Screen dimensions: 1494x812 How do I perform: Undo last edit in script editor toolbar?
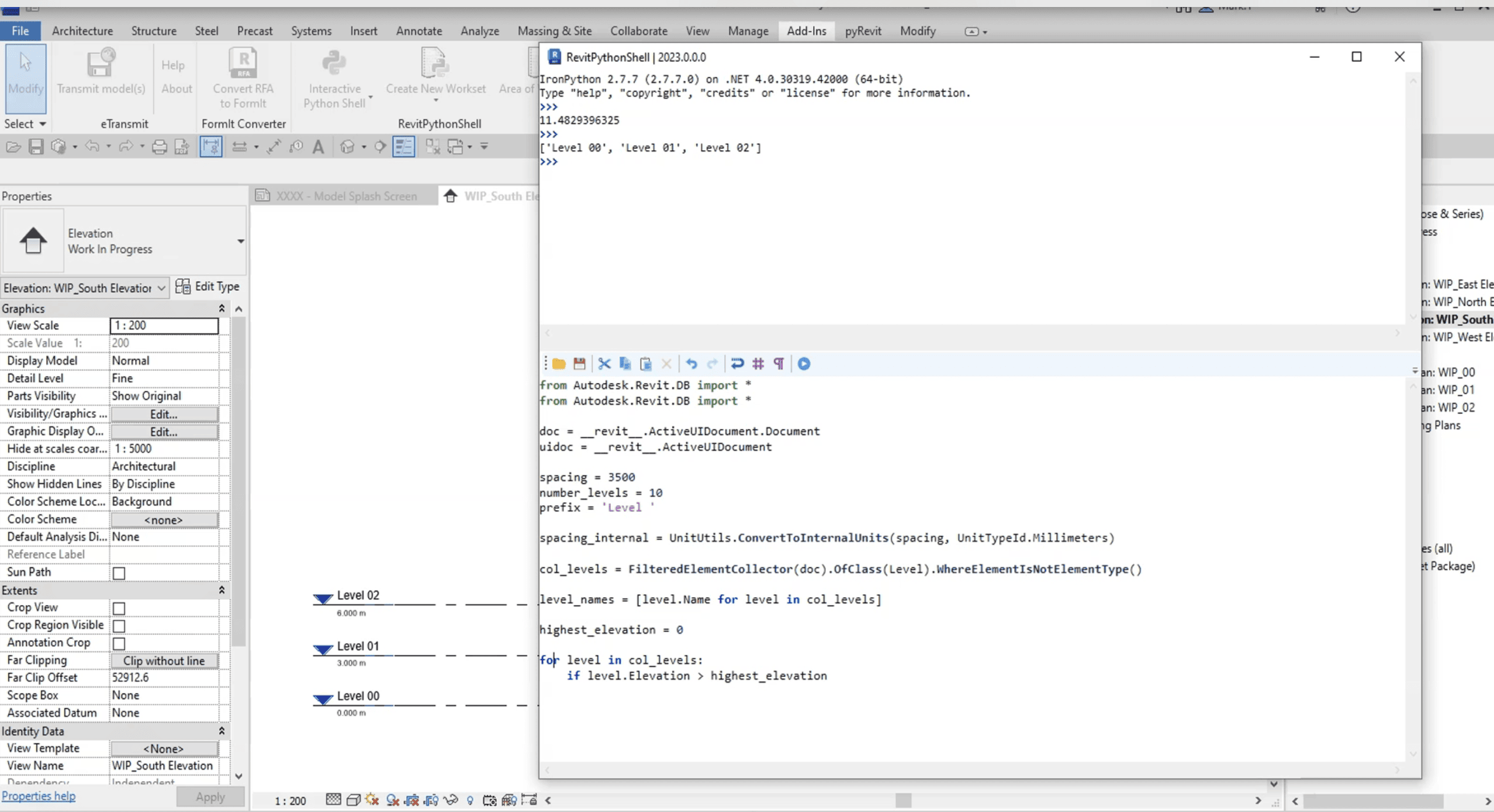pyautogui.click(x=691, y=363)
